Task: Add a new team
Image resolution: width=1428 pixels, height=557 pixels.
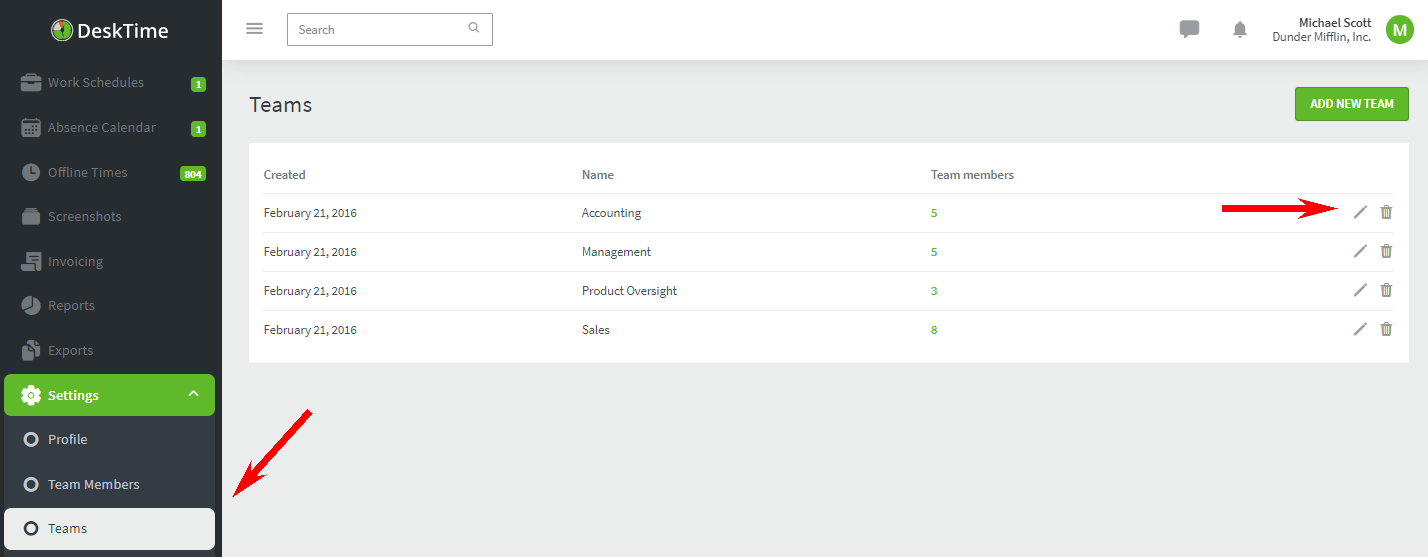Action: [x=1351, y=104]
